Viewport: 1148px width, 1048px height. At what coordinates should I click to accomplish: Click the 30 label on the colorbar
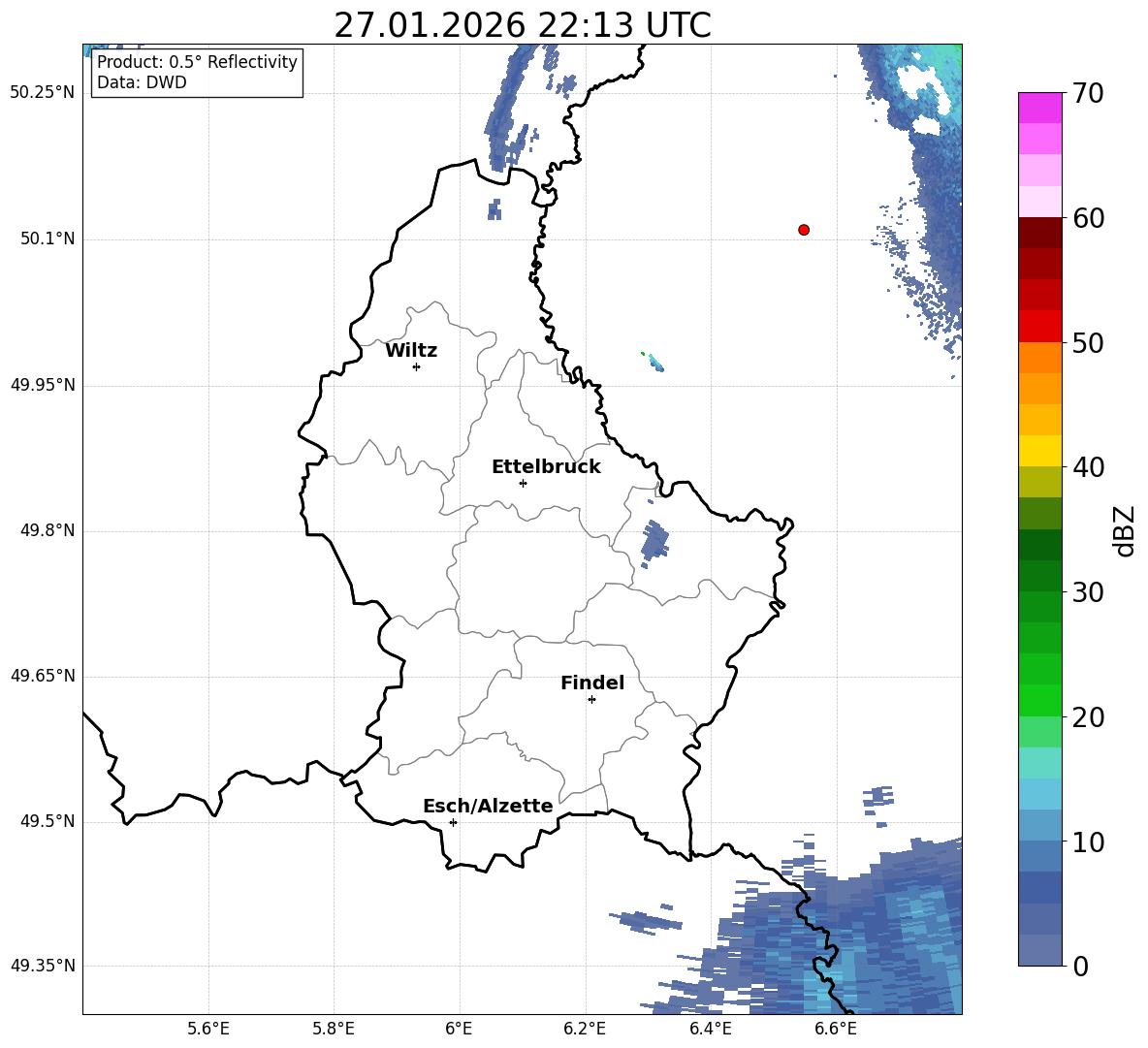[1087, 592]
